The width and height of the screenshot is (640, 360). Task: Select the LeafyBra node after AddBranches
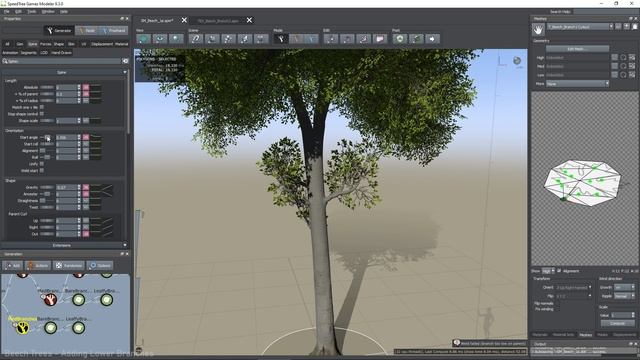78,327
